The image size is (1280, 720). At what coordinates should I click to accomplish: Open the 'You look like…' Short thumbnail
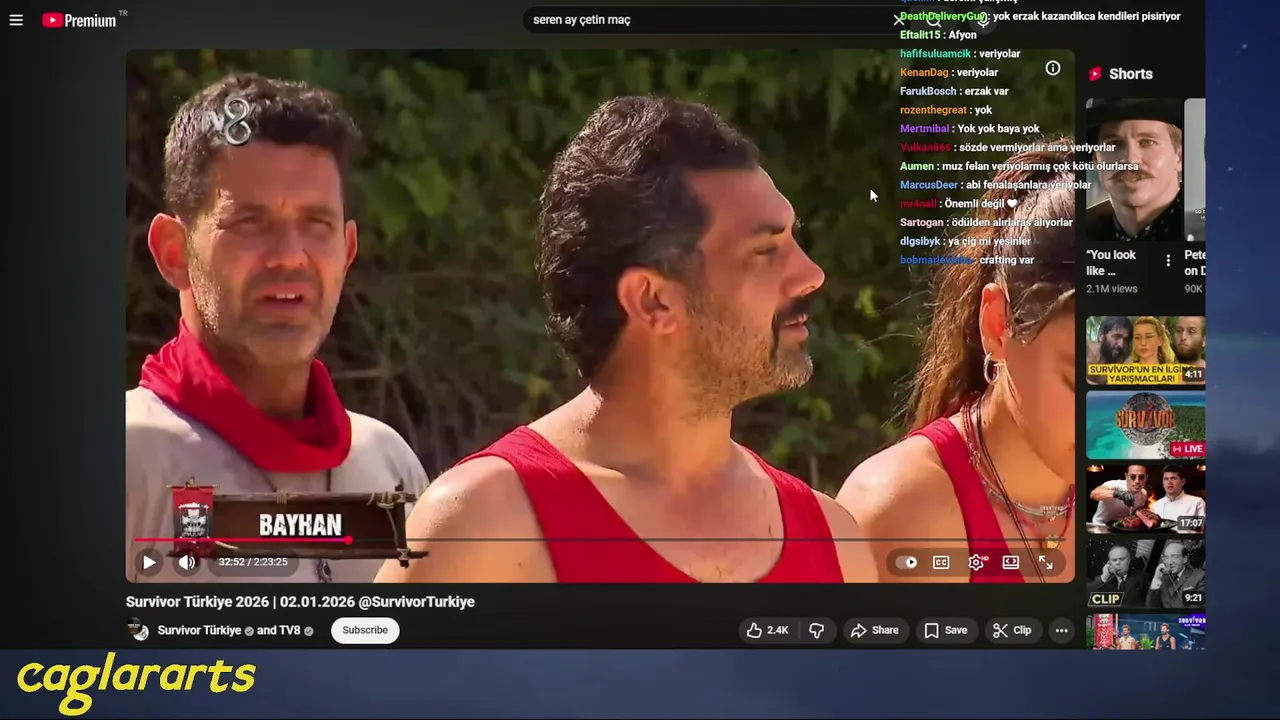[x=1134, y=170]
